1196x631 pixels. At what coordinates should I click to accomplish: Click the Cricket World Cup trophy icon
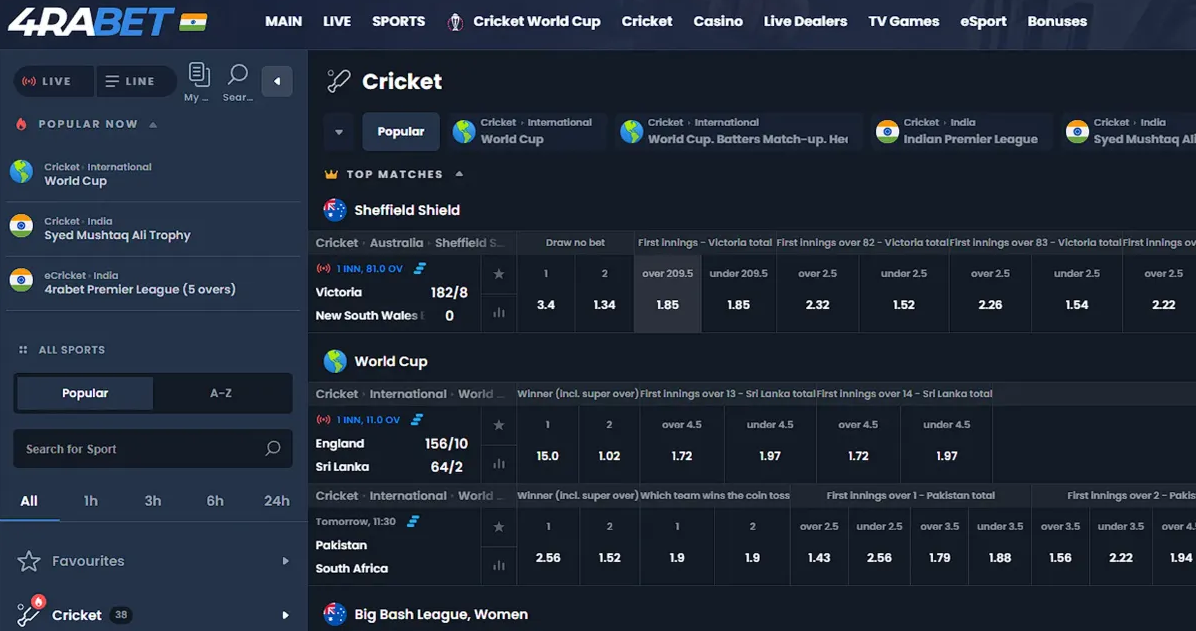pos(456,22)
